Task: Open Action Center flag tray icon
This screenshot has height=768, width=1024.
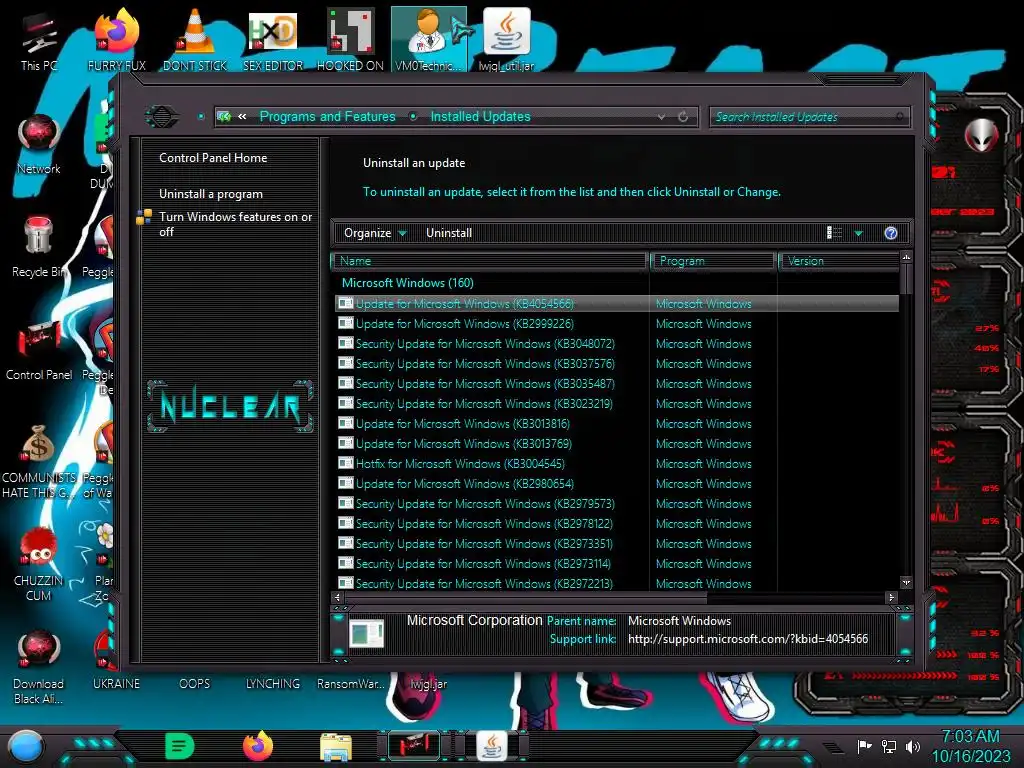Action: pos(864,746)
